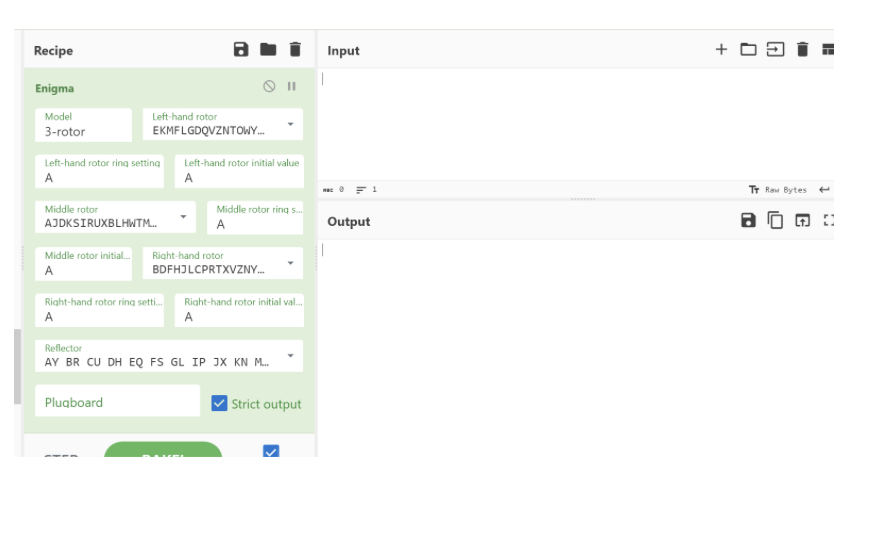Click the Save recipe icon
Image resolution: width=890 pixels, height=534 pixels.
tap(240, 49)
